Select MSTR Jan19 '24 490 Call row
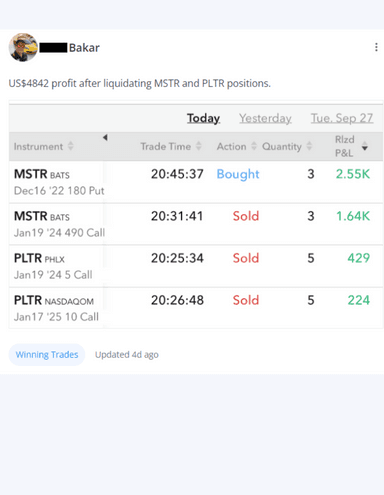 point(196,224)
